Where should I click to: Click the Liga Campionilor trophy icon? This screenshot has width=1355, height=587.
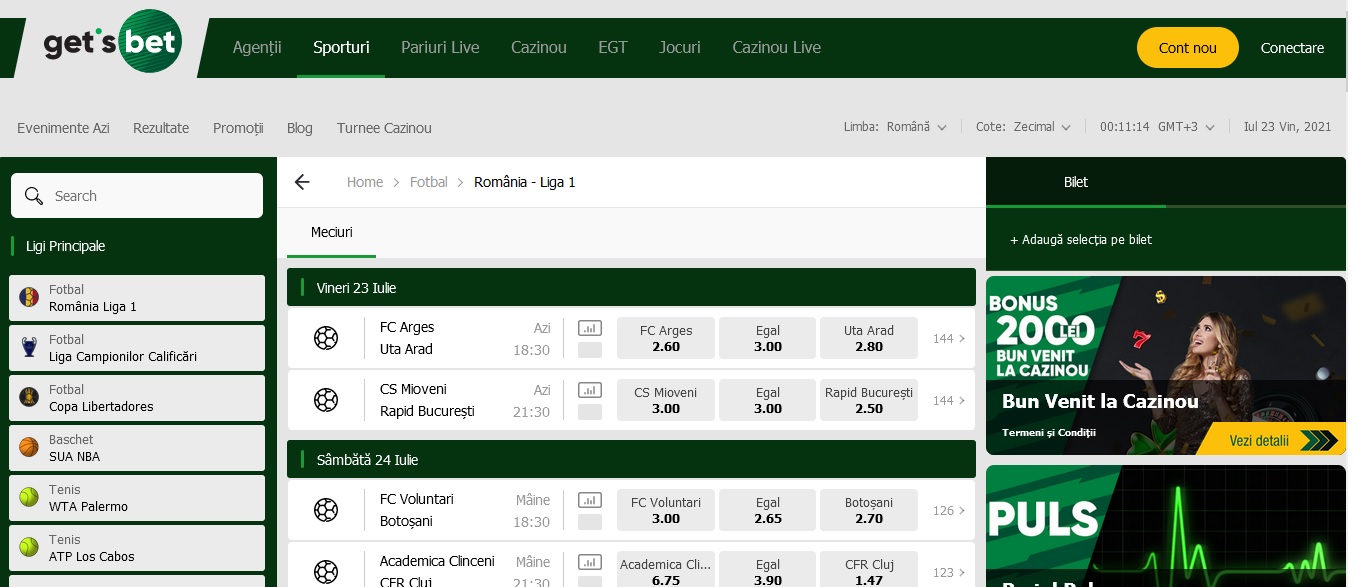tap(29, 347)
